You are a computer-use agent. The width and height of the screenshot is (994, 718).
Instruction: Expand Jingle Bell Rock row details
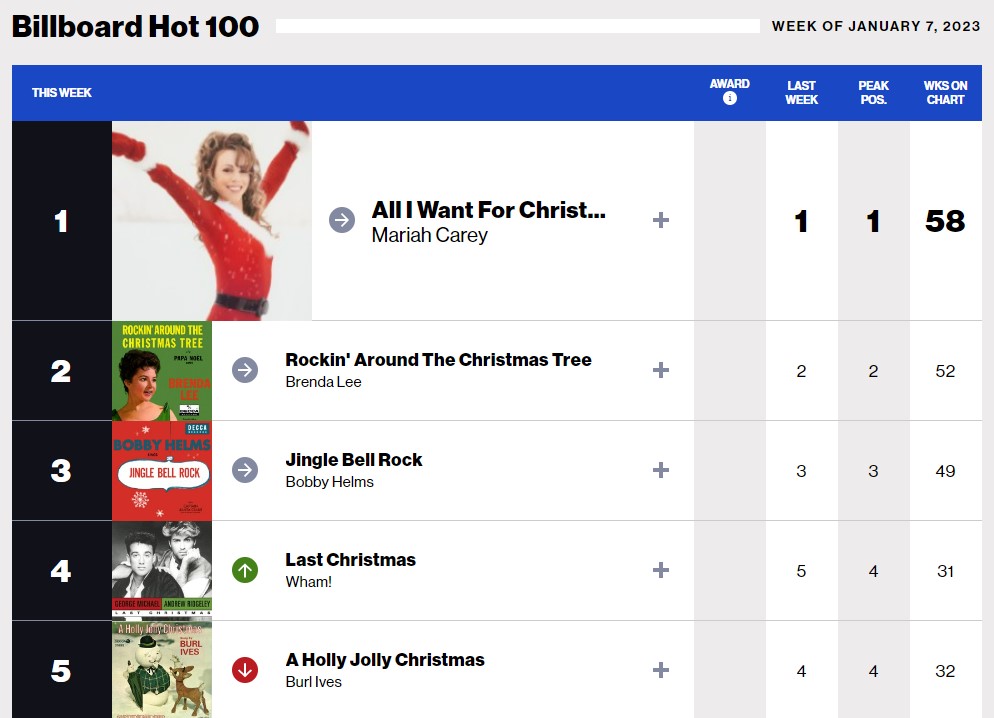click(x=661, y=470)
